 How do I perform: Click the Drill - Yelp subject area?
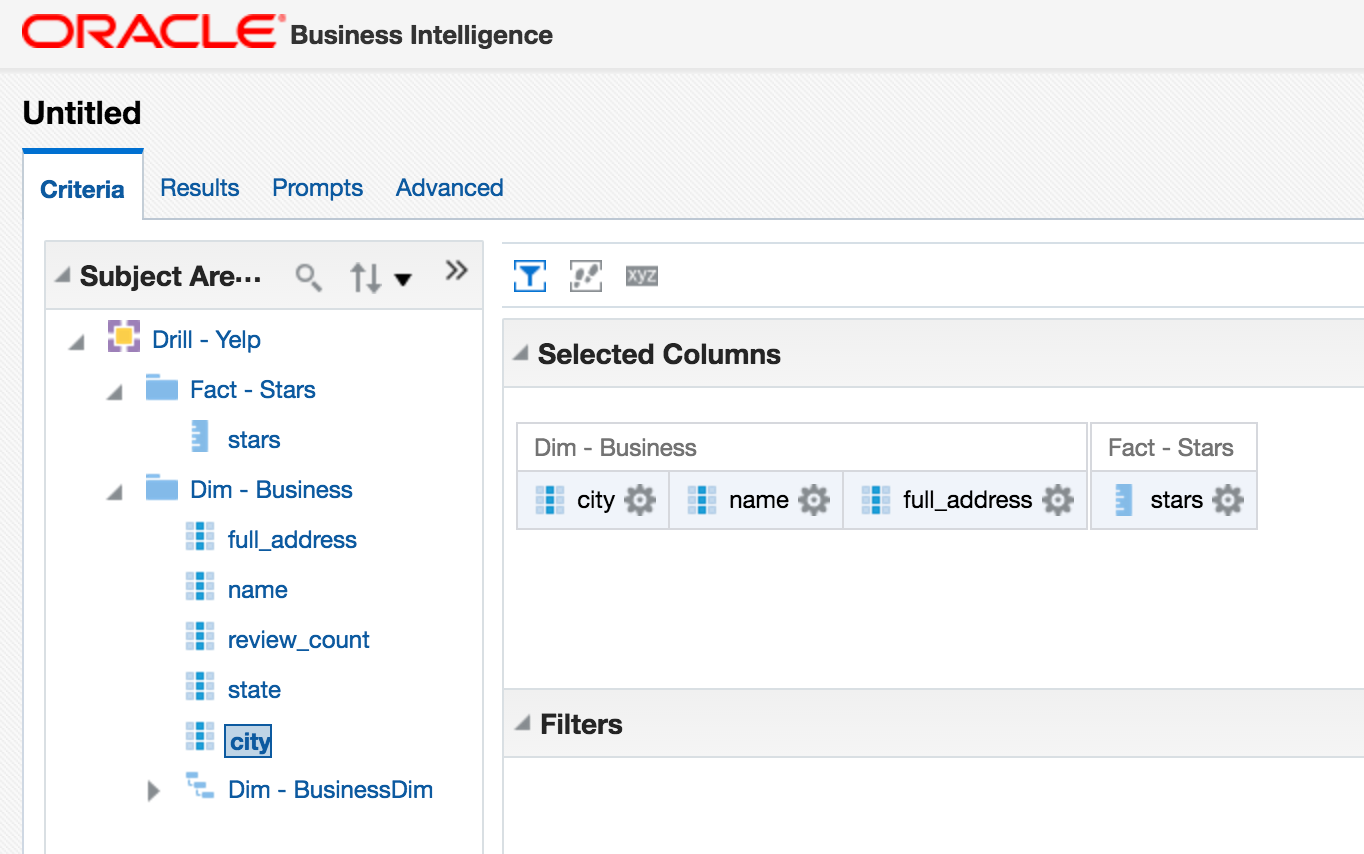206,340
